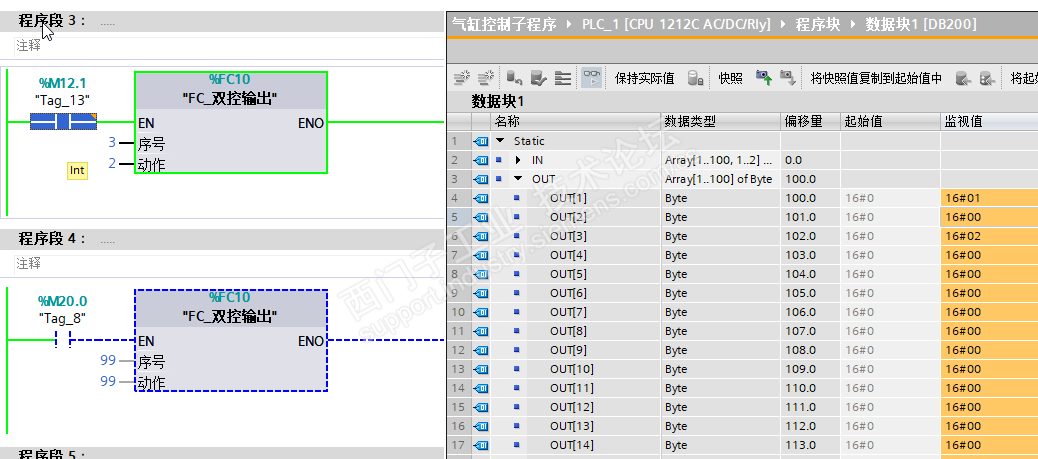Click the ENO output in 程序段 4
The height and width of the screenshot is (459, 1038).
(x=311, y=341)
